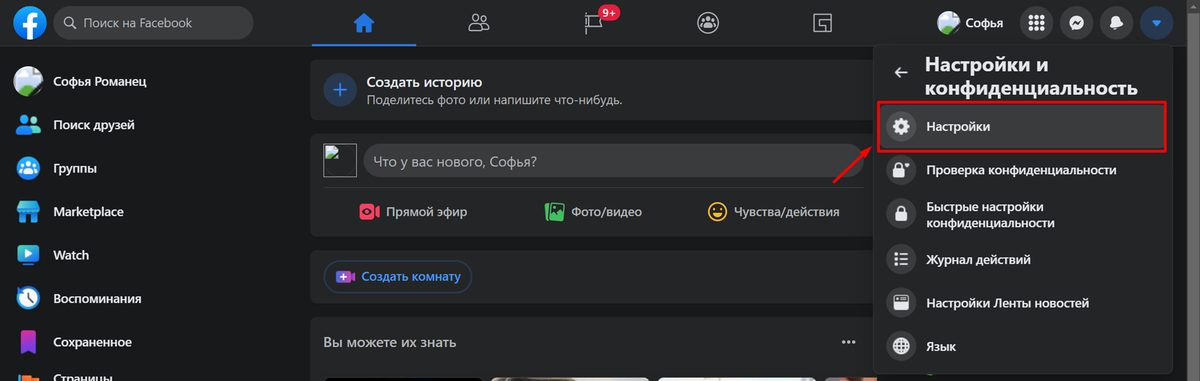Viewport: 1200px width, 381px height.
Task: Open three-dot options for Вы можете их знать
Action: pyautogui.click(x=848, y=342)
